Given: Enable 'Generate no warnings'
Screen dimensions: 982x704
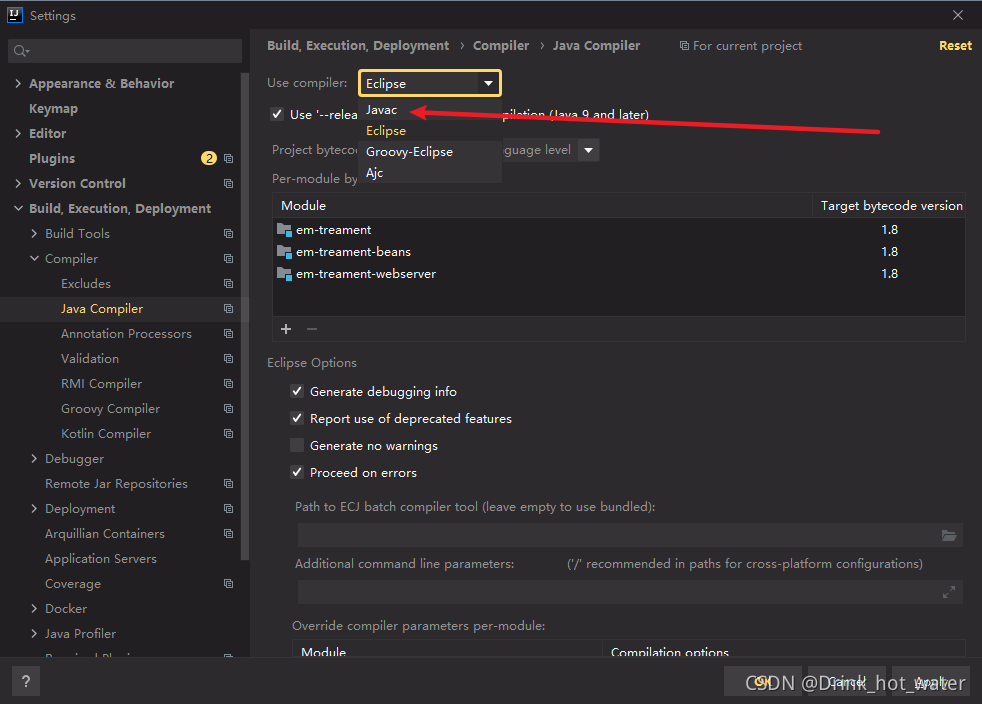Looking at the screenshot, I should (x=297, y=445).
